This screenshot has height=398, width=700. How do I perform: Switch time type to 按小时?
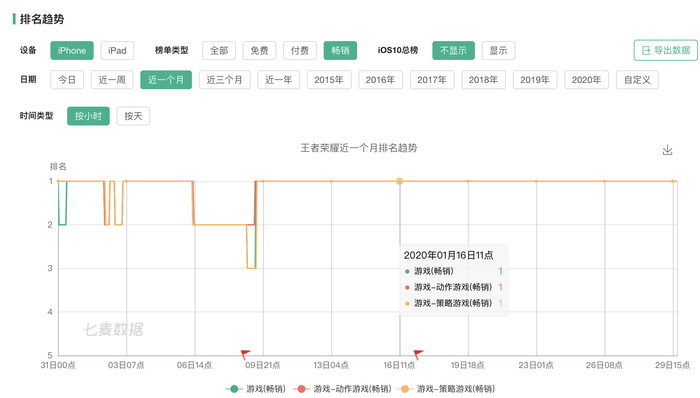[x=88, y=116]
